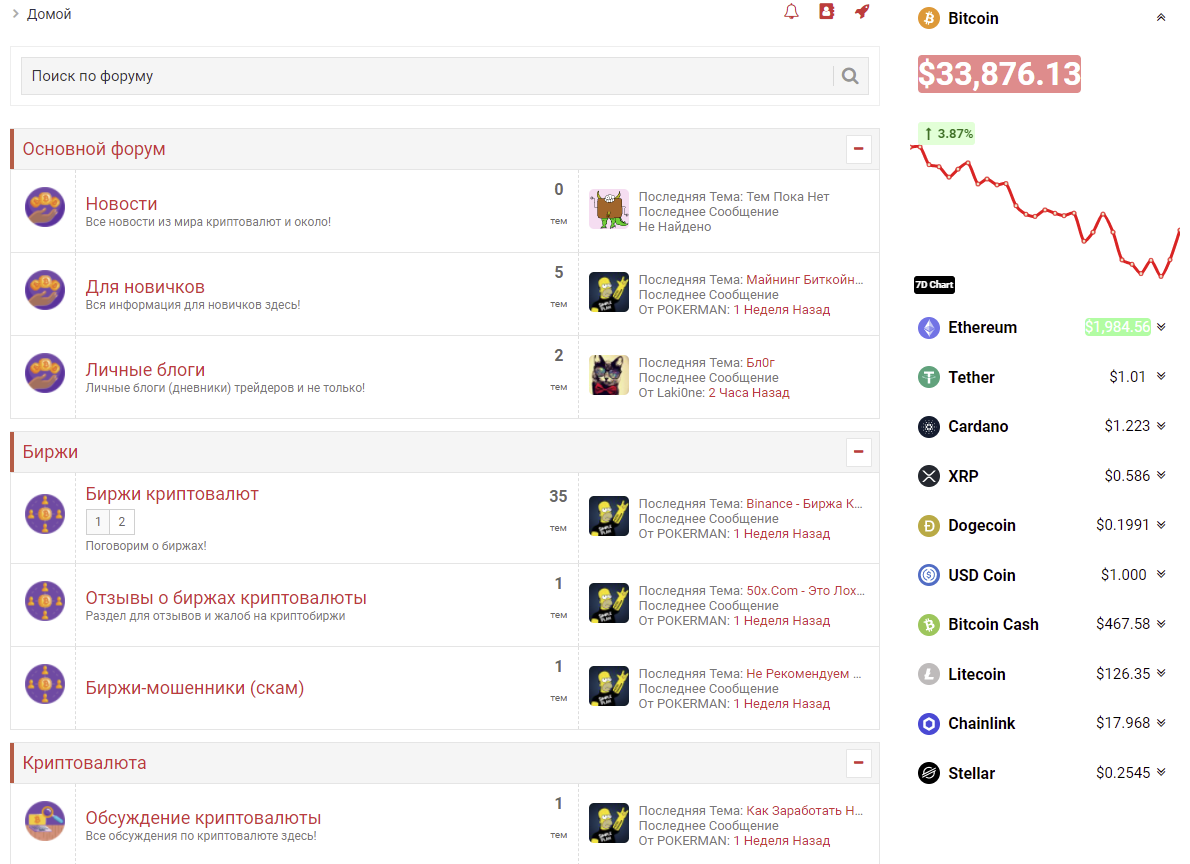The width and height of the screenshot is (1190, 864).
Task: Click the Bitcoin coin logo
Action: click(x=928, y=17)
